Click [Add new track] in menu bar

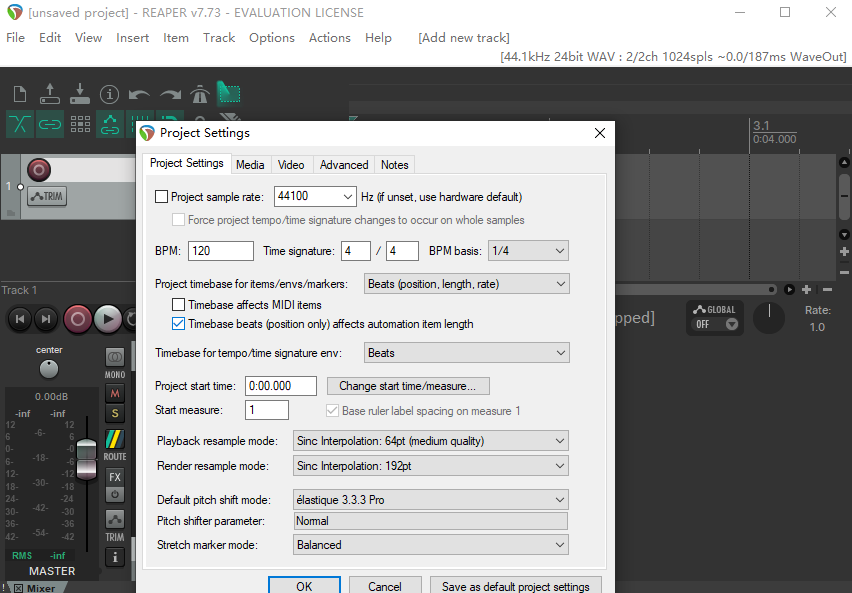[464, 38]
